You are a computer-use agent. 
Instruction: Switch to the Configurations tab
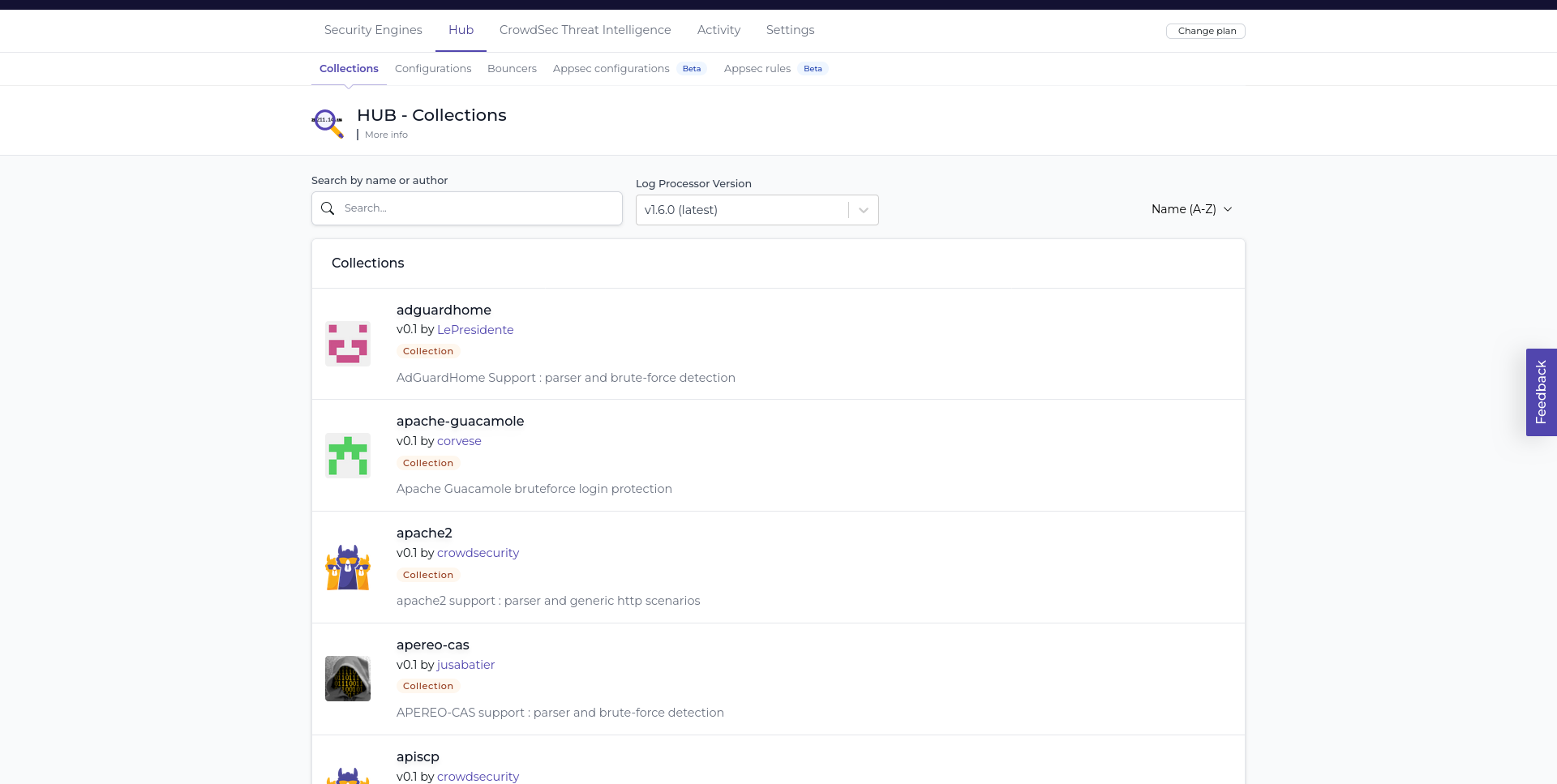click(x=433, y=69)
